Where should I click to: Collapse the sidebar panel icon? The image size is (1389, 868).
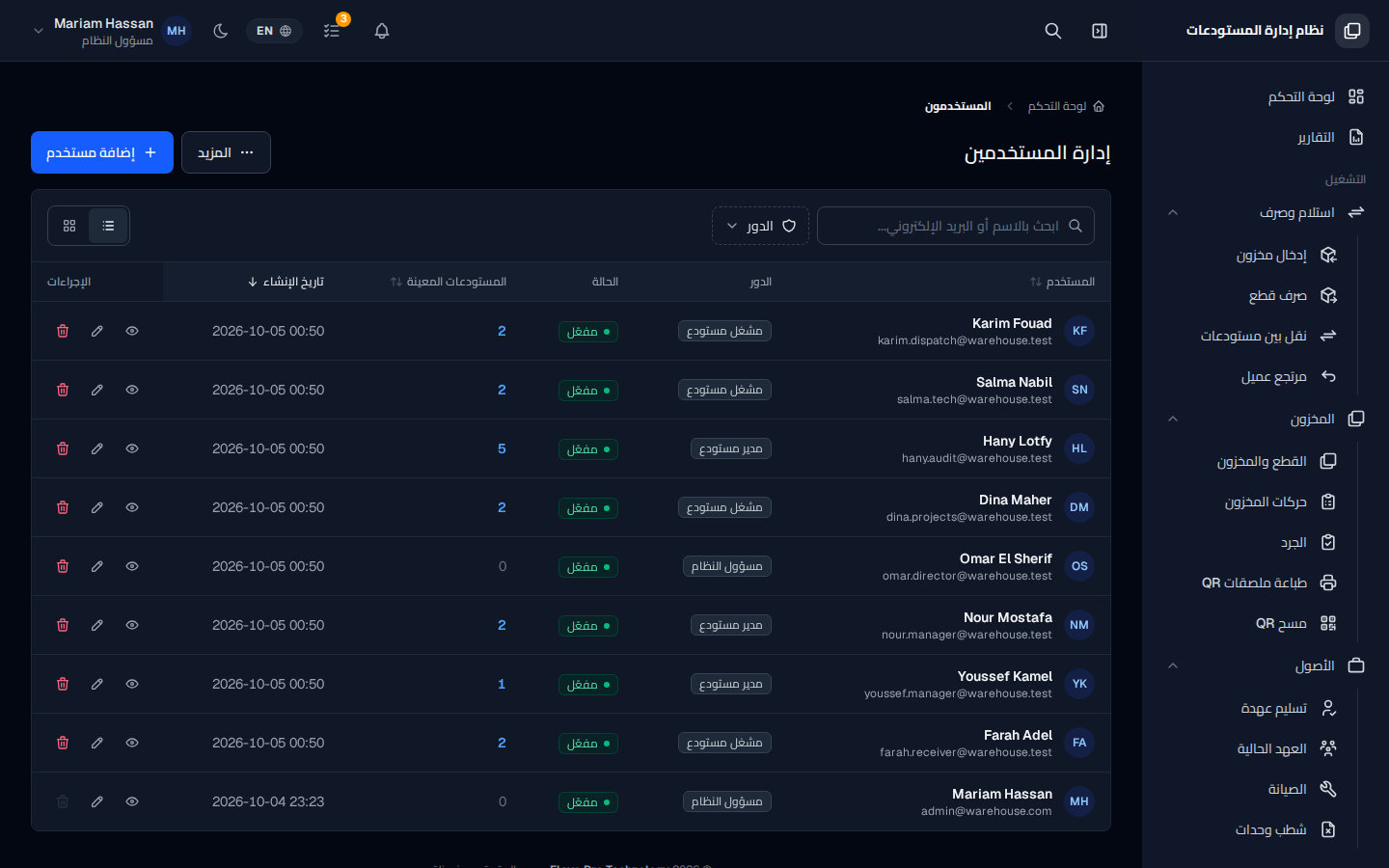tap(1100, 31)
